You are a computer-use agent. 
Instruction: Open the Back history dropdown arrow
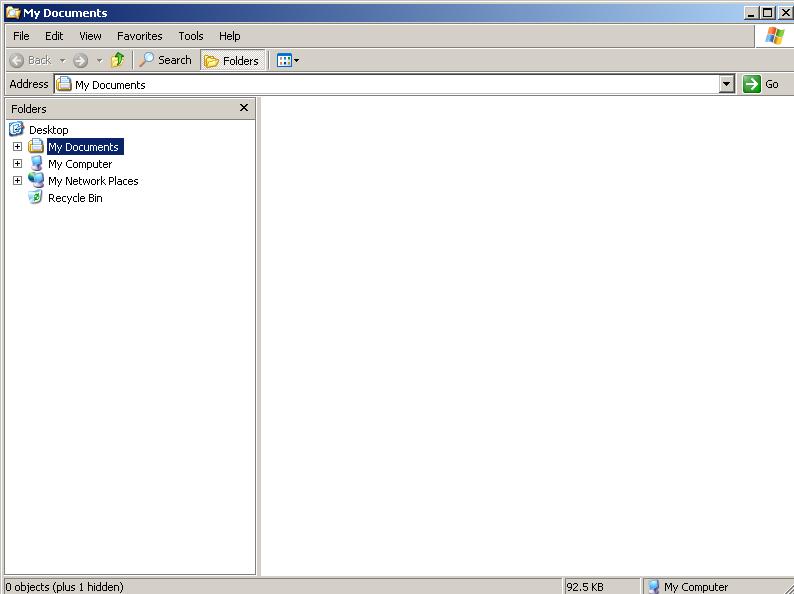pyautogui.click(x=63, y=60)
